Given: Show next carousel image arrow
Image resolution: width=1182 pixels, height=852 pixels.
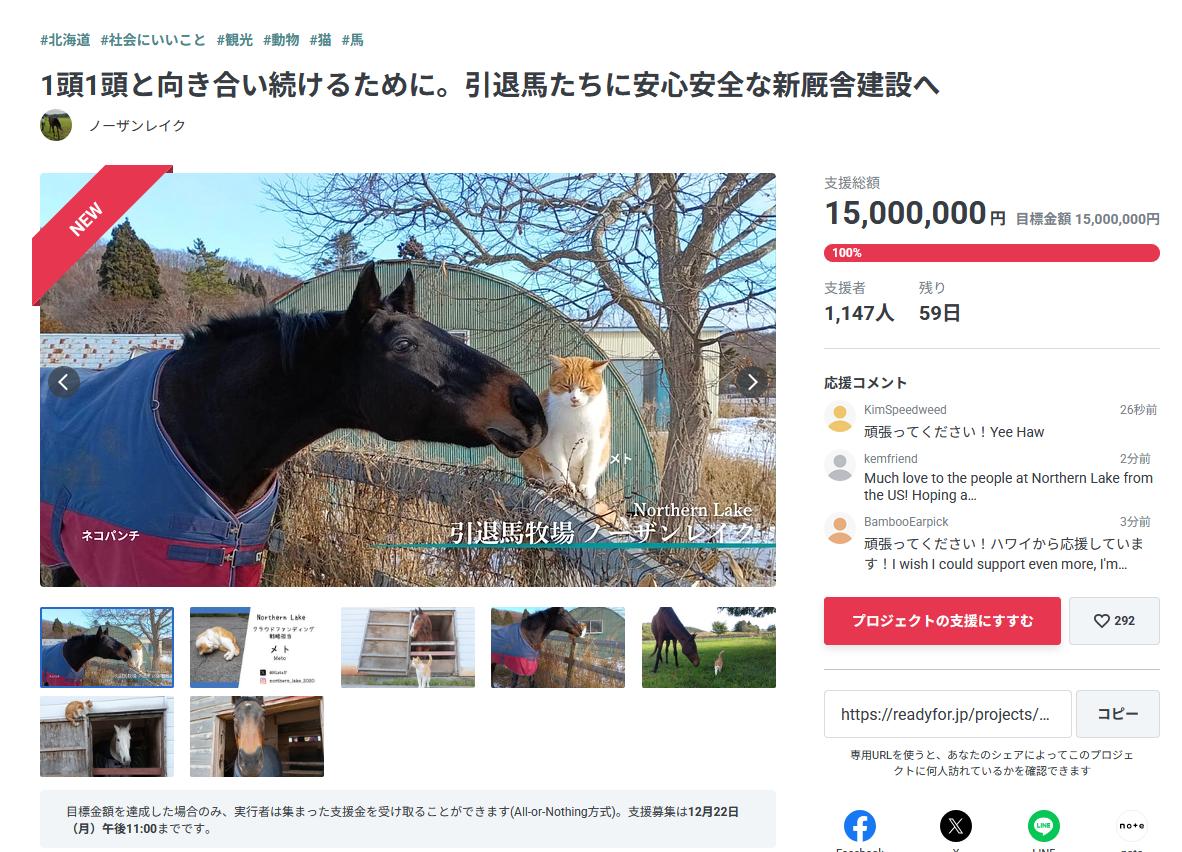Looking at the screenshot, I should click(x=752, y=382).
